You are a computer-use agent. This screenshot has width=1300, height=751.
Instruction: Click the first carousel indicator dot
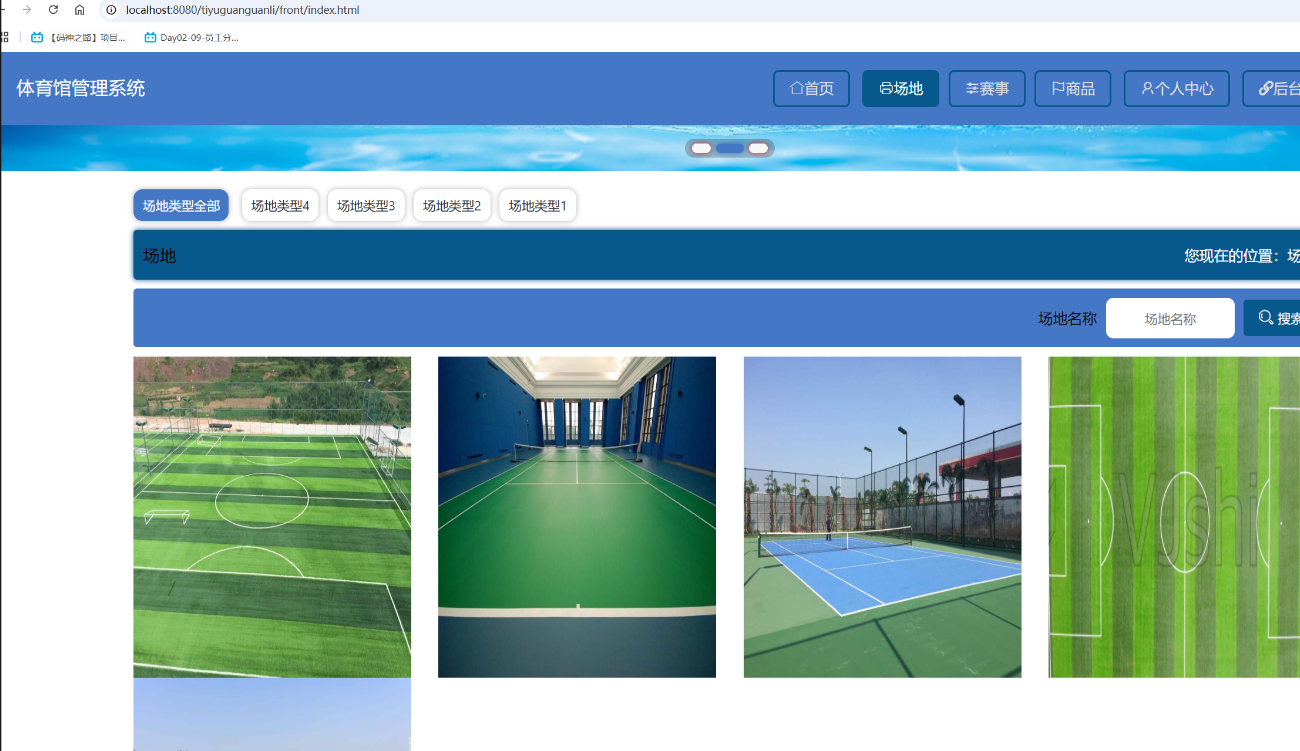tap(701, 148)
